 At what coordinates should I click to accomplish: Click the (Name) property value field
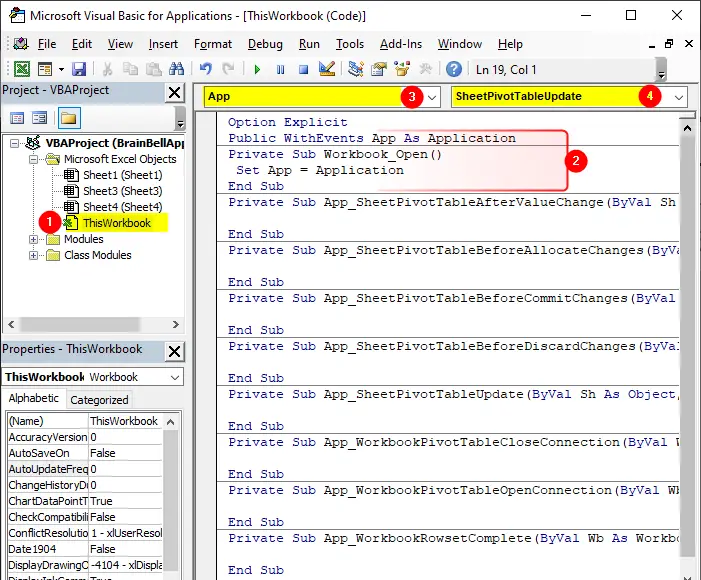(126, 421)
